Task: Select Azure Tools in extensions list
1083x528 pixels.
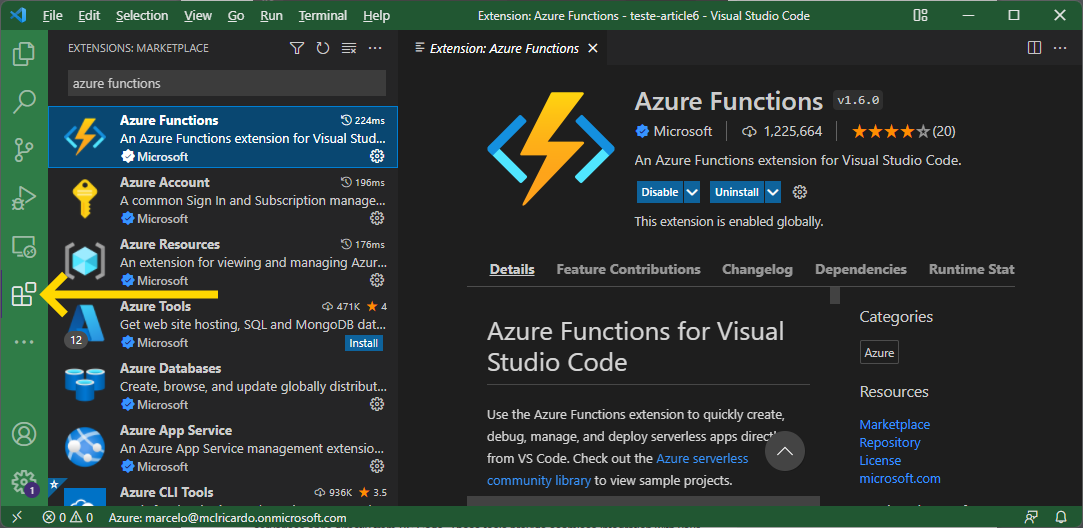Action: click(223, 324)
